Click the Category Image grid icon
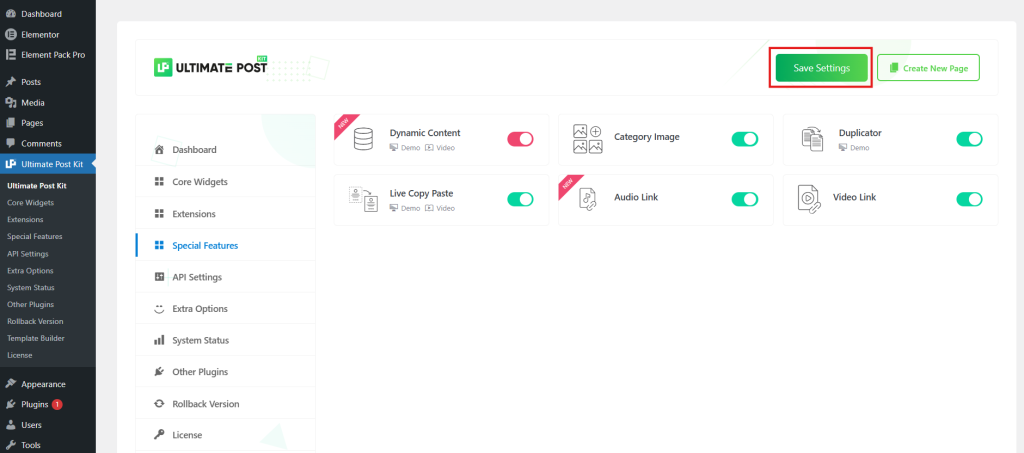1024x453 pixels. coord(588,139)
